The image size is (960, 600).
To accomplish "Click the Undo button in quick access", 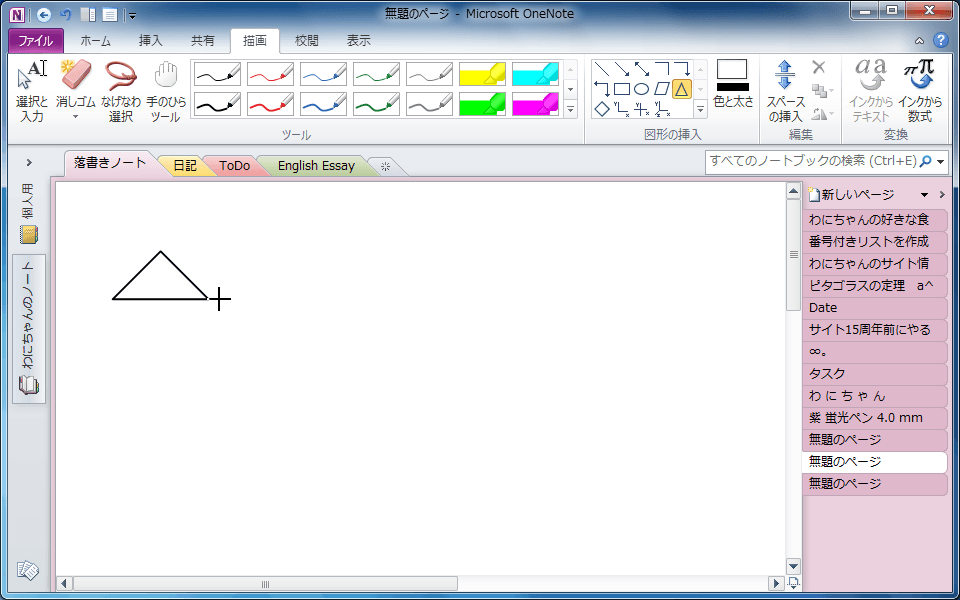I will tap(66, 15).
